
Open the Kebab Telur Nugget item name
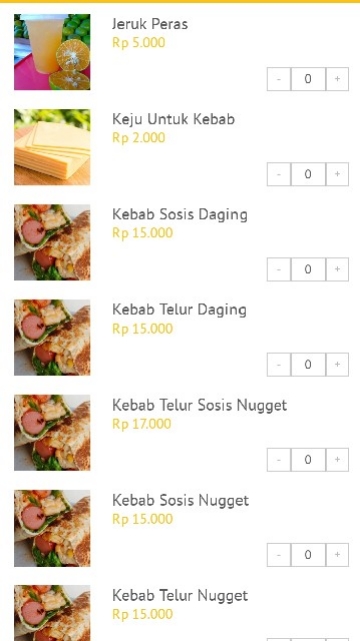coord(180,596)
